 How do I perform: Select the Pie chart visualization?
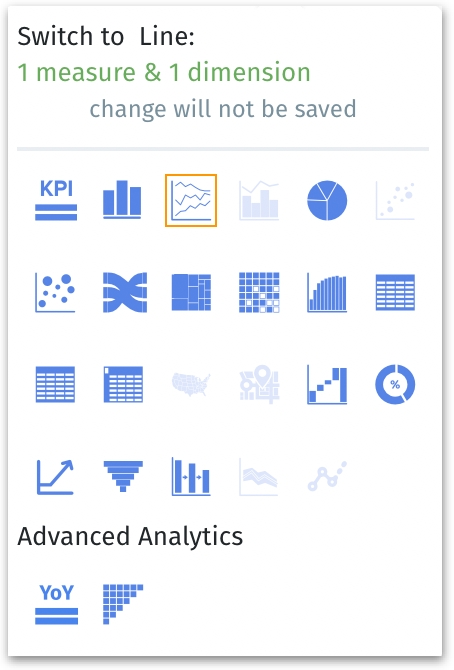tap(327, 200)
